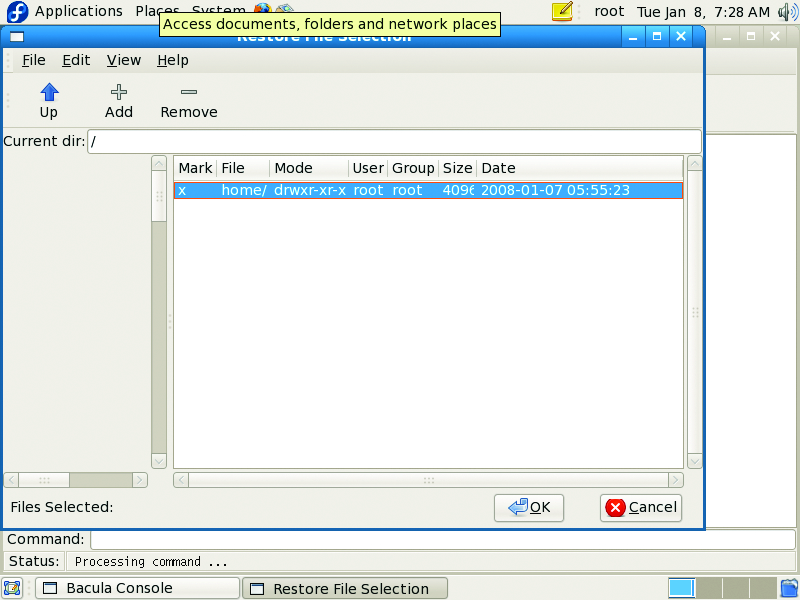Click the horizontal scrollbar below the file list
Viewport: 800px width, 600px height.
click(429, 480)
